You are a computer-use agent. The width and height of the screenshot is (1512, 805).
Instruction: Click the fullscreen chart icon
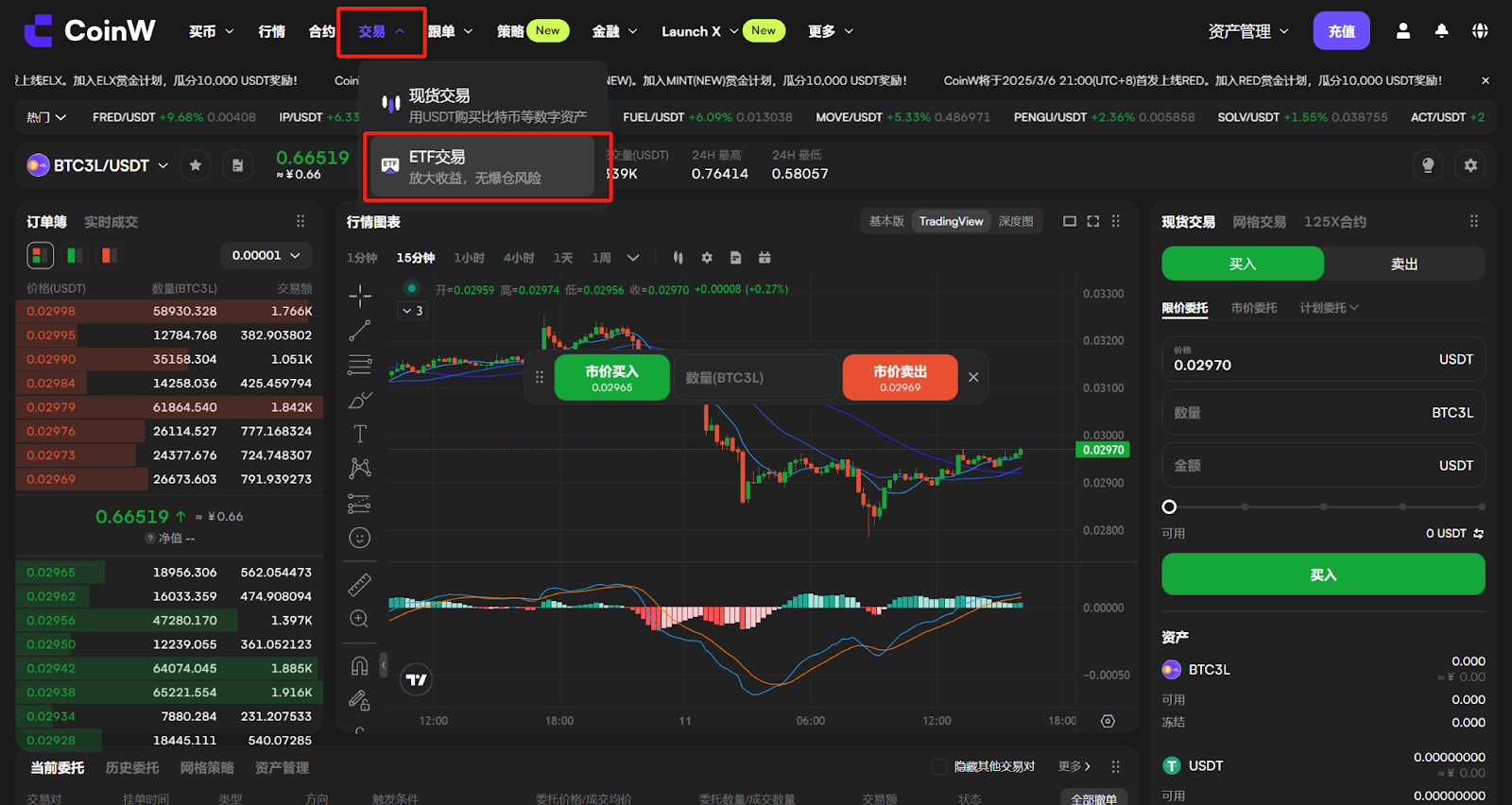[1093, 221]
